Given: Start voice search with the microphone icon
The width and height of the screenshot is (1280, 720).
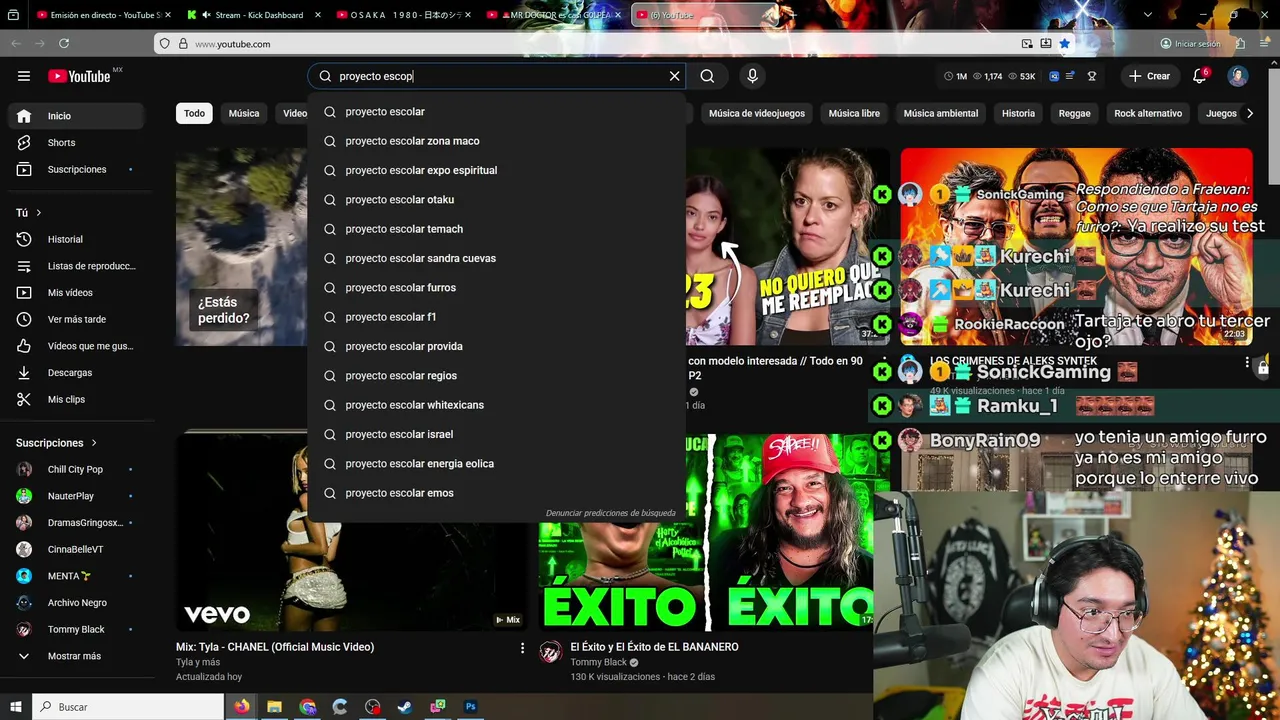Looking at the screenshot, I should click(752, 76).
